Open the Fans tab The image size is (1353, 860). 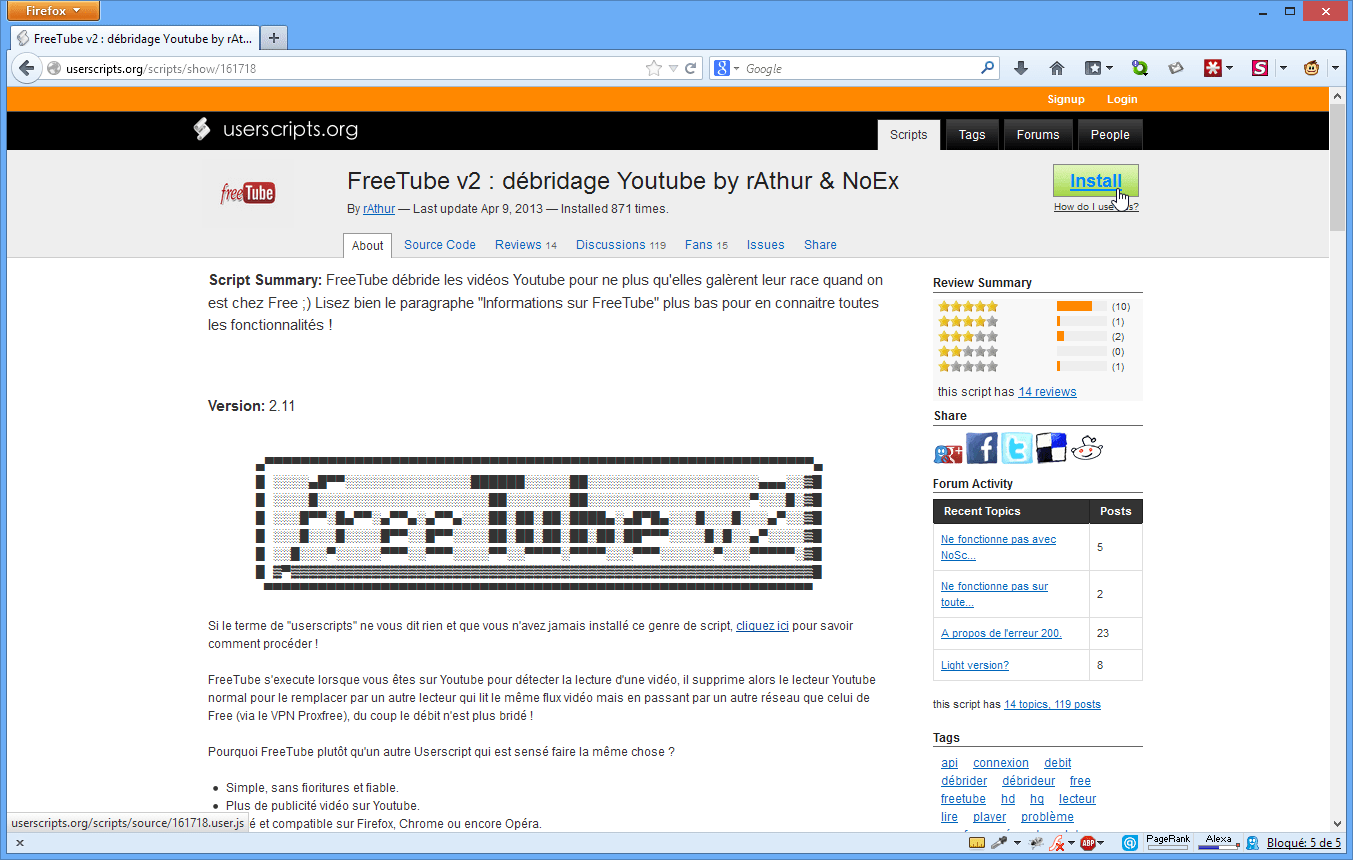pyautogui.click(x=706, y=245)
